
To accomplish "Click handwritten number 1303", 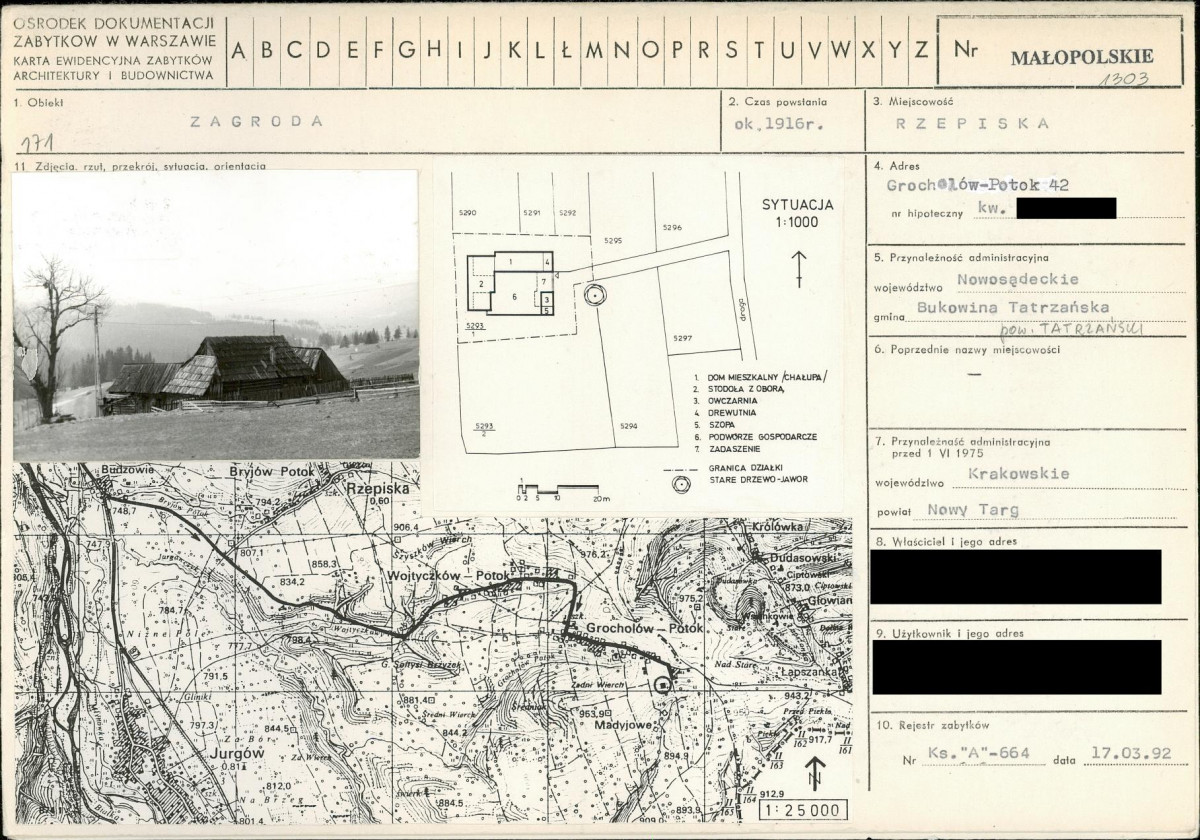I will [1123, 79].
